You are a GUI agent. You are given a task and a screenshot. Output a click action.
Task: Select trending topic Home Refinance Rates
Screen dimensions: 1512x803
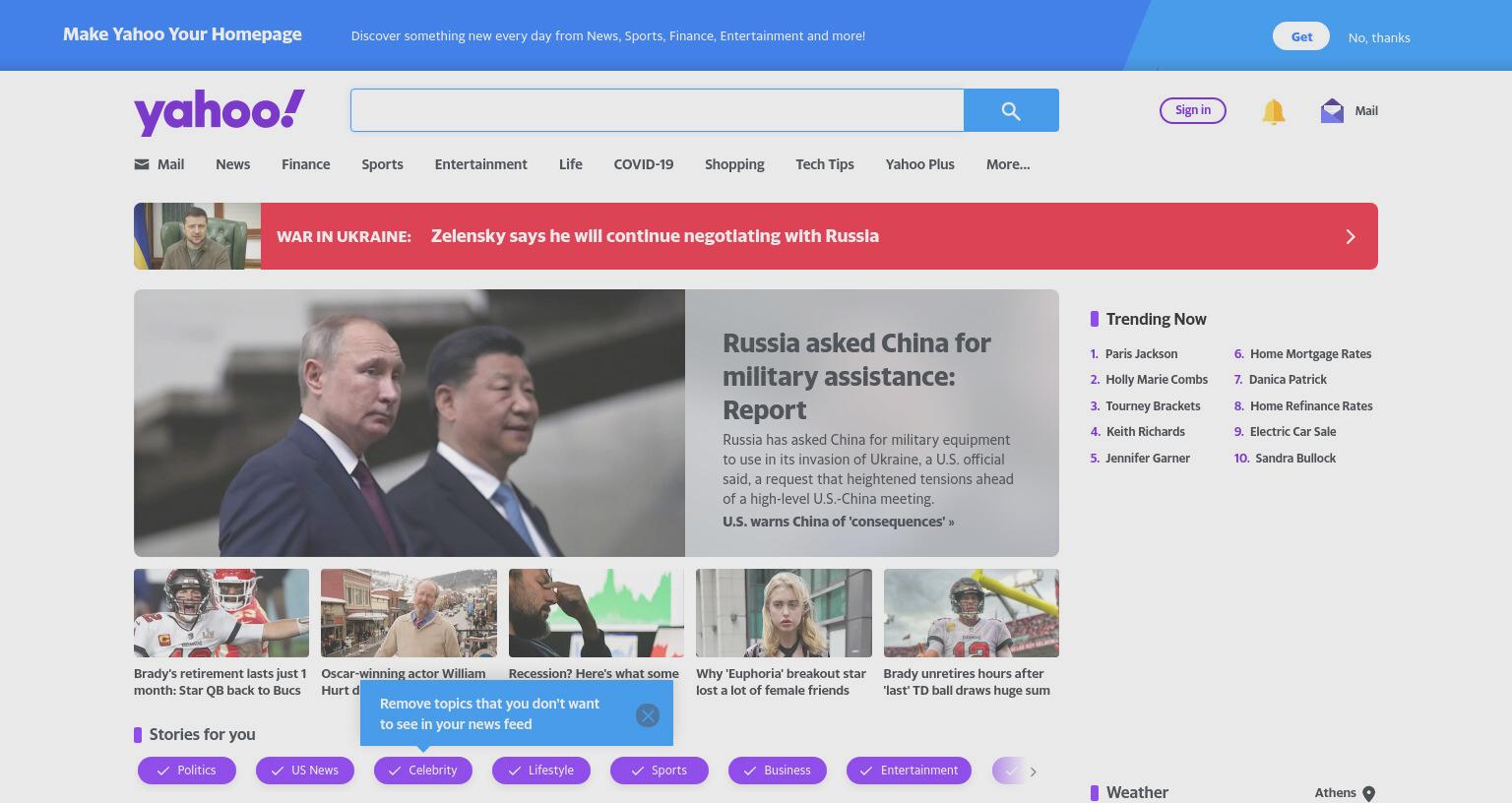(x=1311, y=406)
